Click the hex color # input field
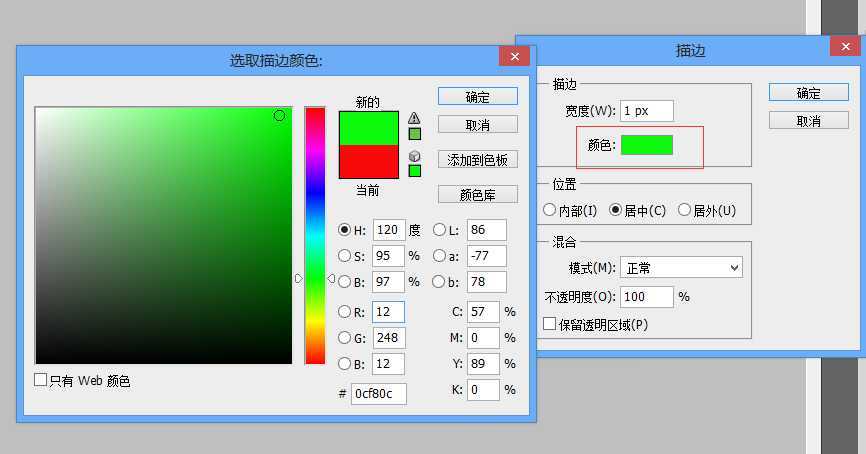This screenshot has width=866, height=454. point(378,393)
